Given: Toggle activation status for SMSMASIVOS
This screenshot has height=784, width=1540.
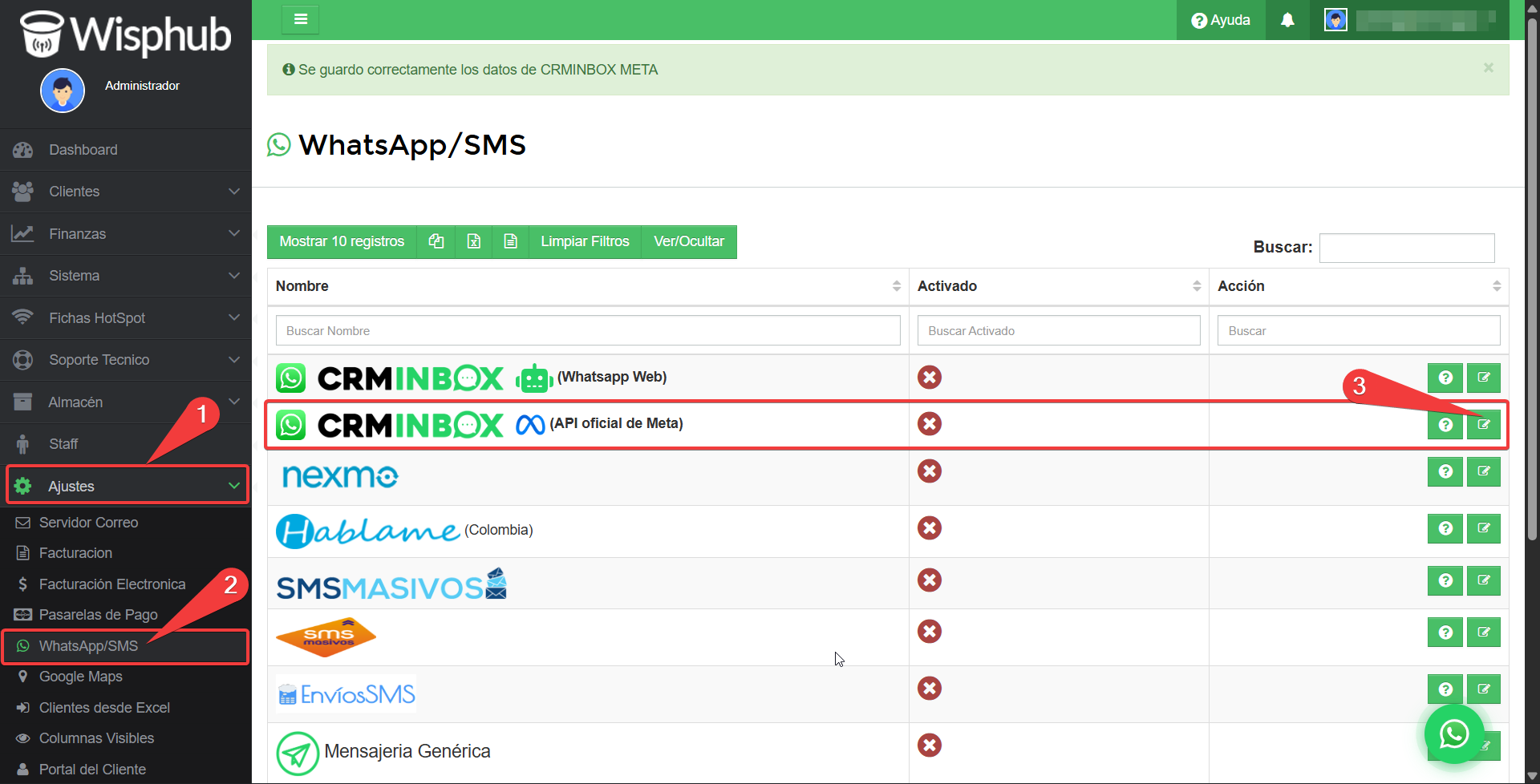Looking at the screenshot, I should (930, 580).
